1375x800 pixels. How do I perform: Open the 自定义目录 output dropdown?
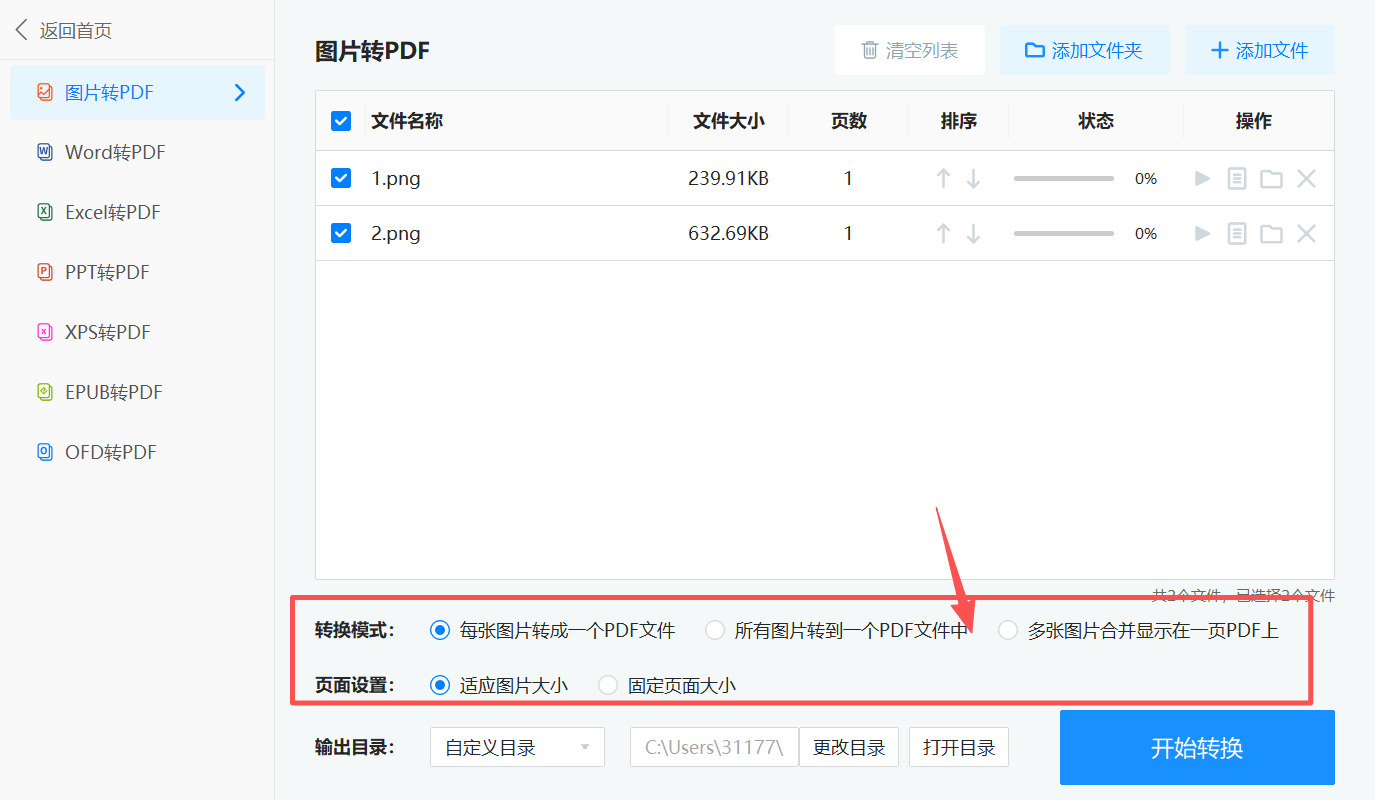coord(517,747)
